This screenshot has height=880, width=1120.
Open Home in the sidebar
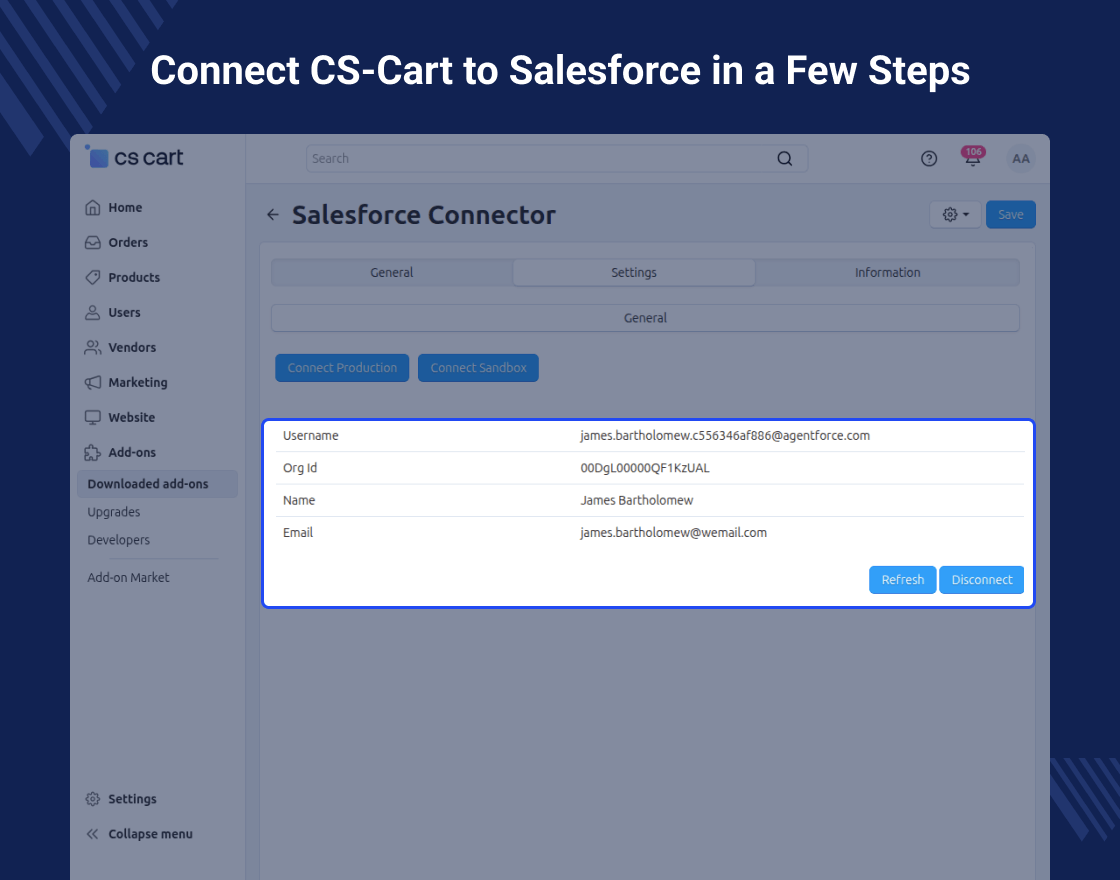(125, 208)
